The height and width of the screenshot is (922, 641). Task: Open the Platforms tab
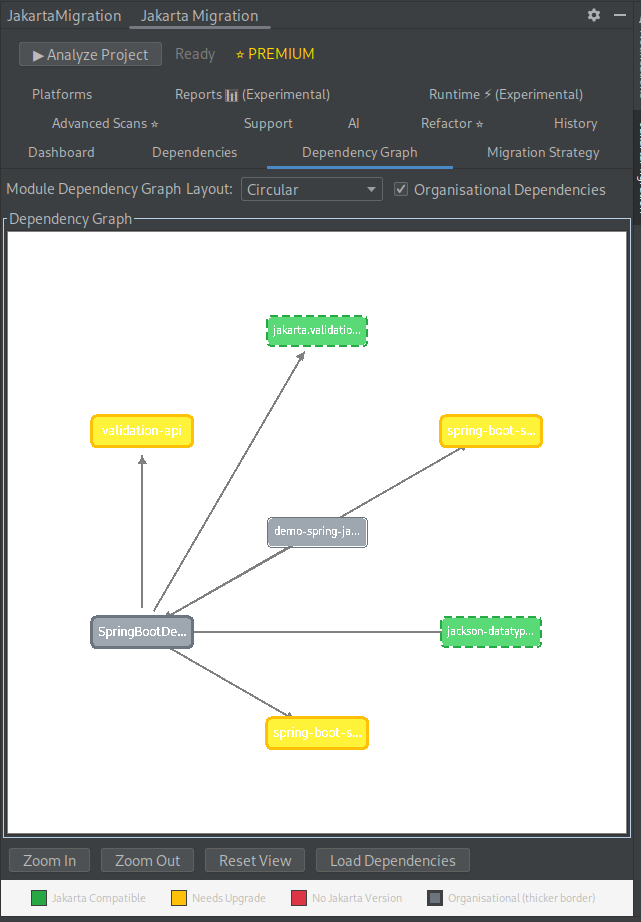[62, 95]
